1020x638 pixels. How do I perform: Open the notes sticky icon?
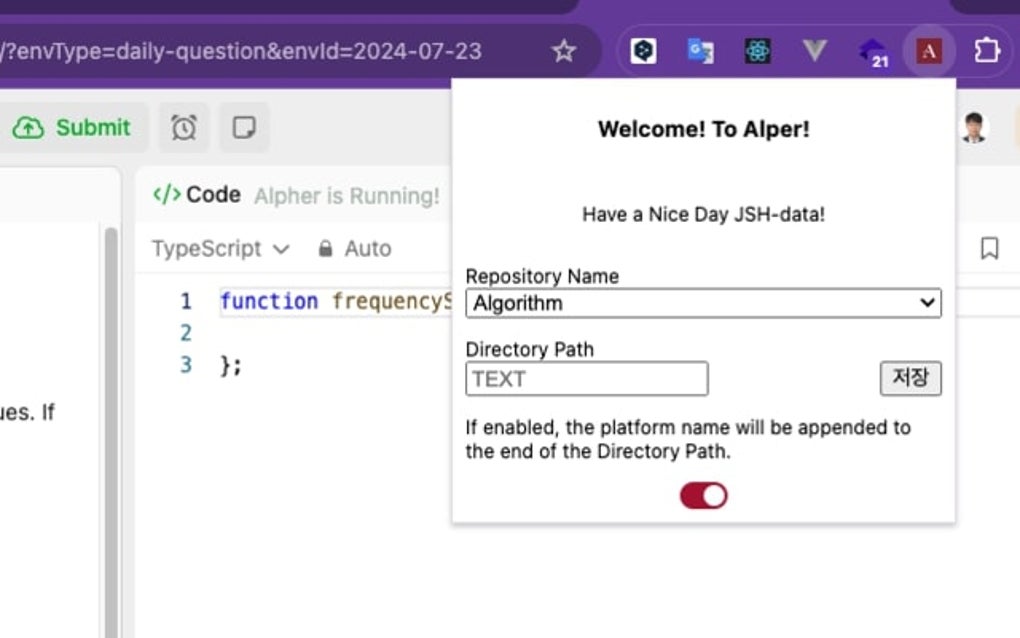click(x=244, y=128)
